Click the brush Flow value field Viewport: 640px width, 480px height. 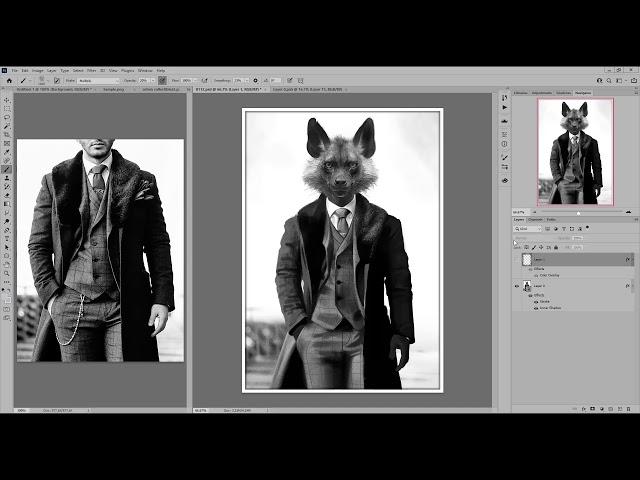click(x=187, y=81)
